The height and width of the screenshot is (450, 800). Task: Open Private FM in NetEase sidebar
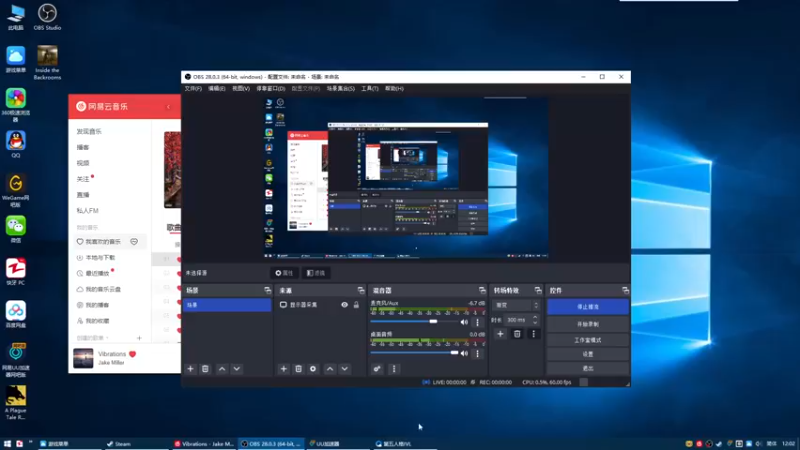click(x=87, y=211)
